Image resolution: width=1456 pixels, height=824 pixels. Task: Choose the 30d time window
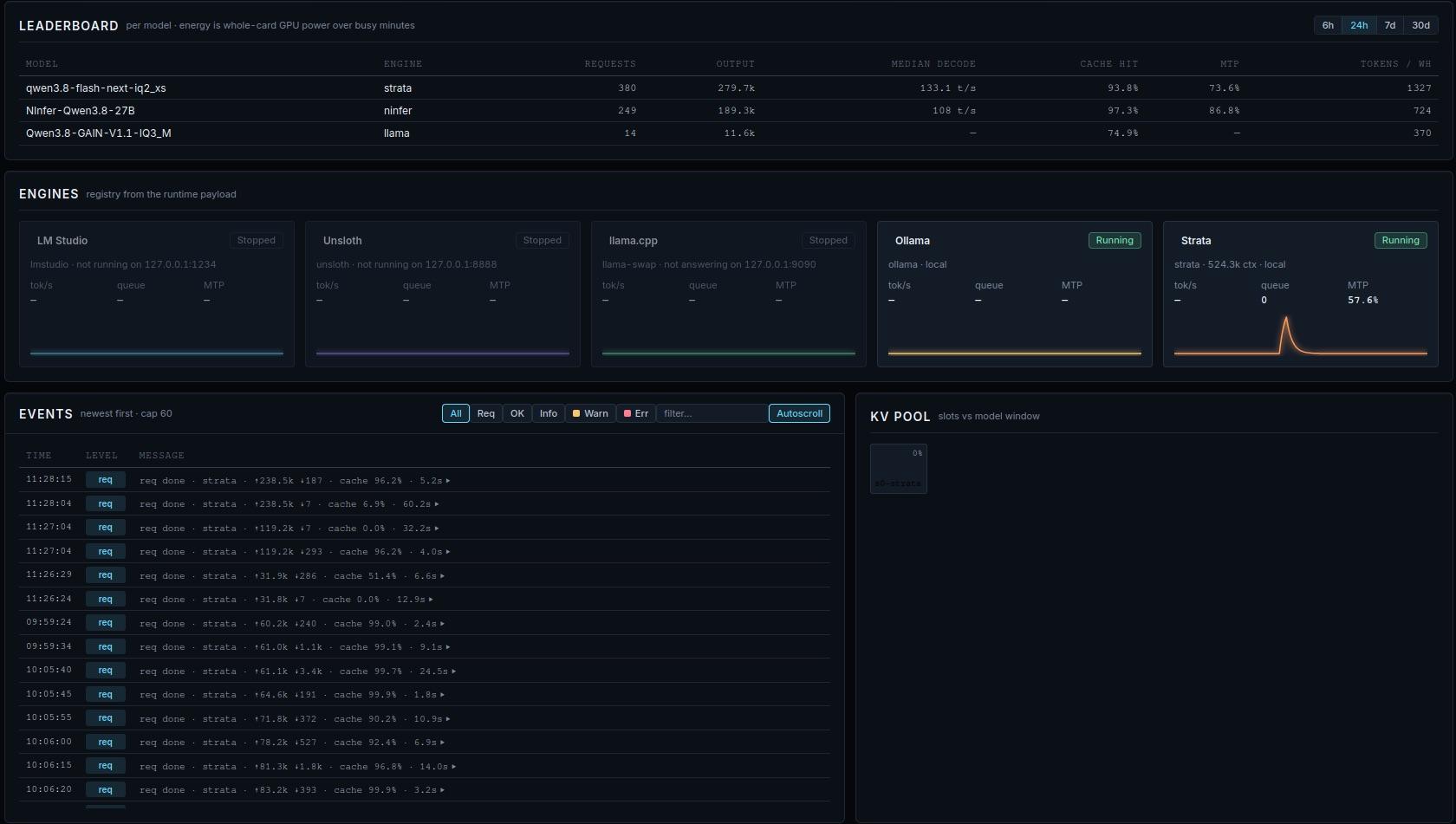(x=1420, y=25)
